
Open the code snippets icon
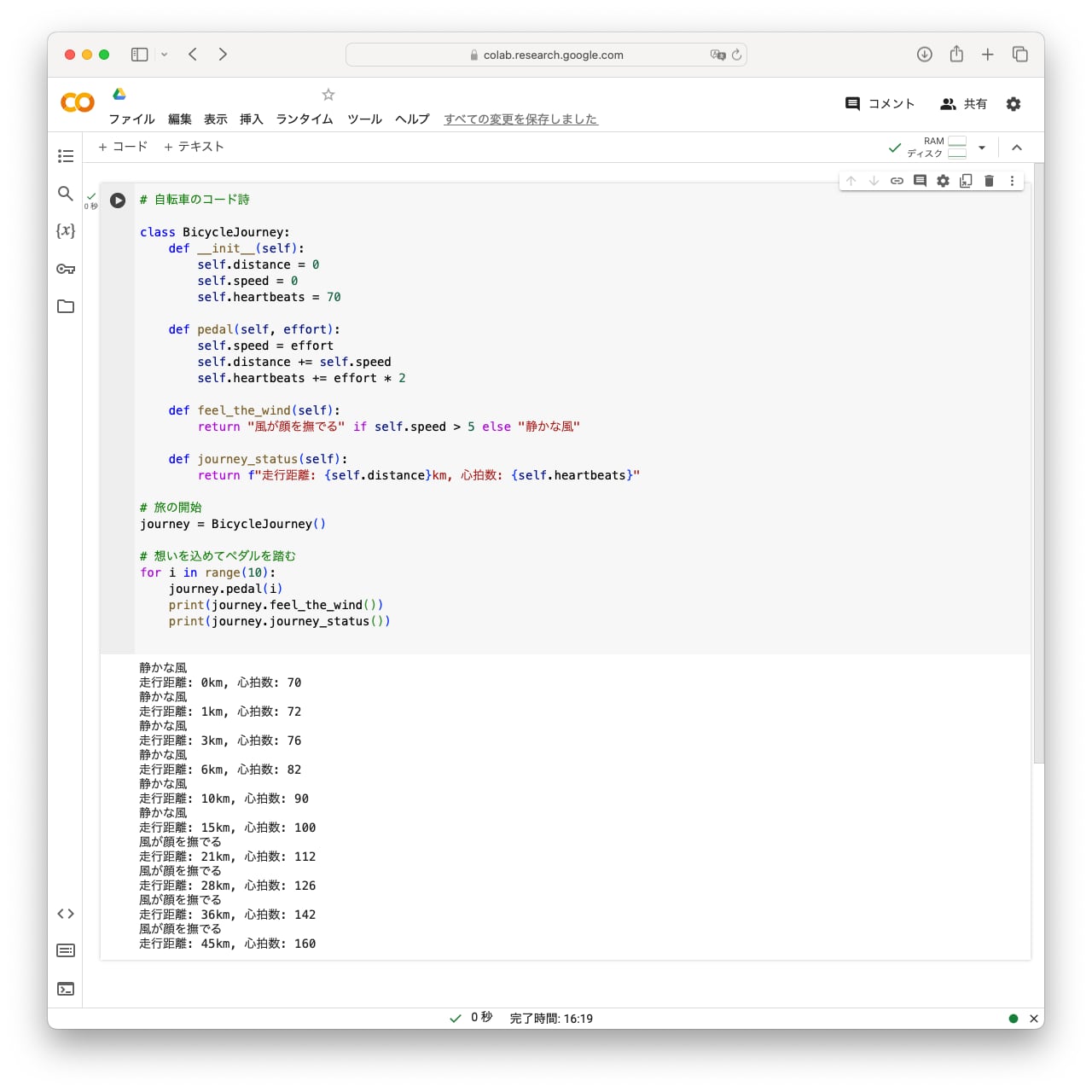66,914
